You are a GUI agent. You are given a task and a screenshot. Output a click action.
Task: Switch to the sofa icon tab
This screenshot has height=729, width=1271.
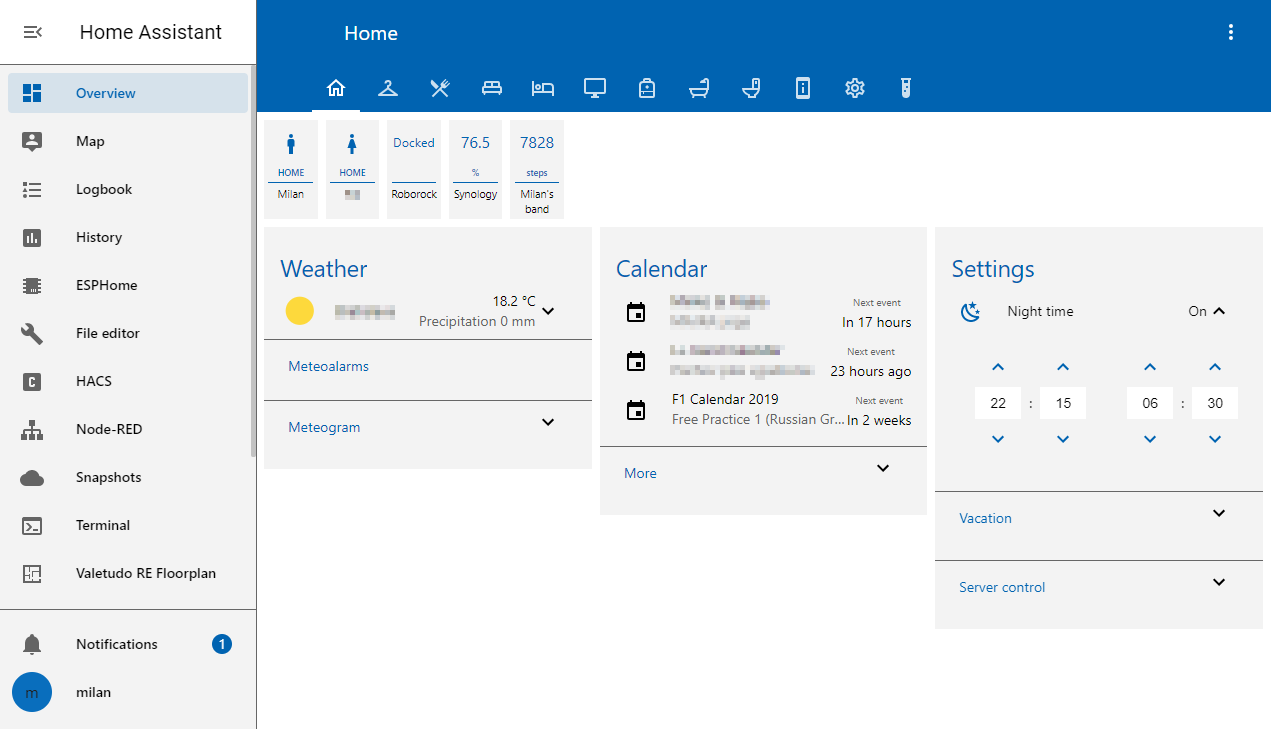coord(491,88)
